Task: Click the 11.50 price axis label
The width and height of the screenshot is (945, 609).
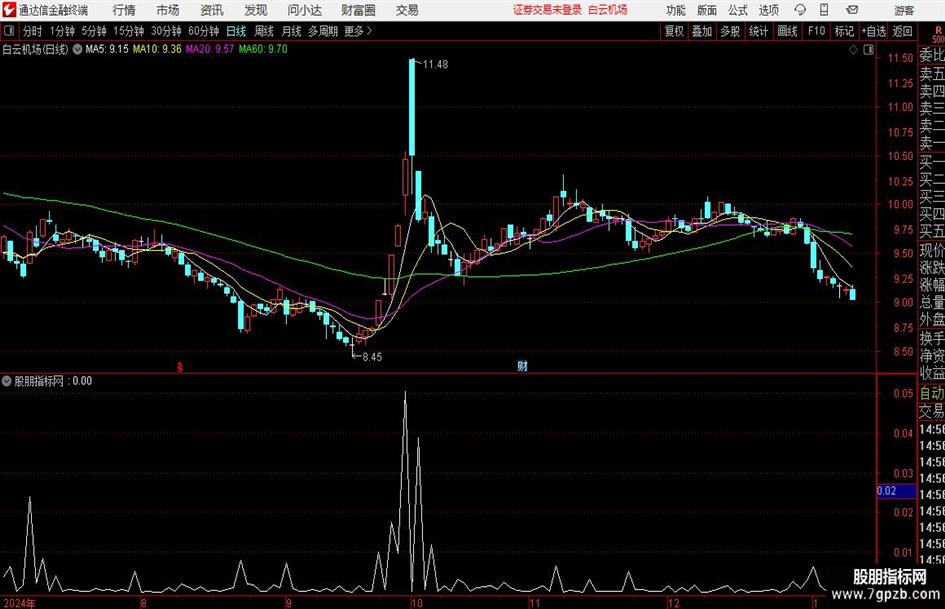Action: tap(900, 58)
